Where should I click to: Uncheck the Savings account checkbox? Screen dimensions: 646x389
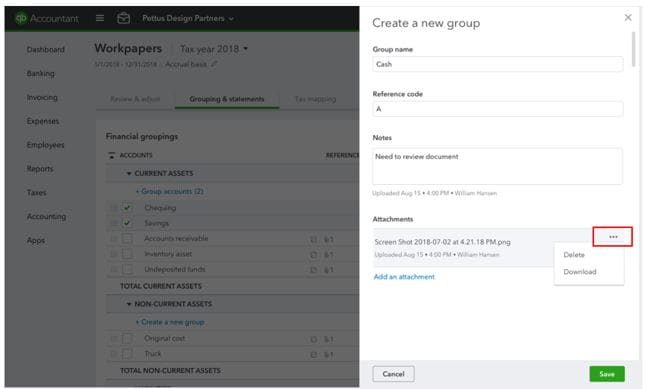pos(127,223)
